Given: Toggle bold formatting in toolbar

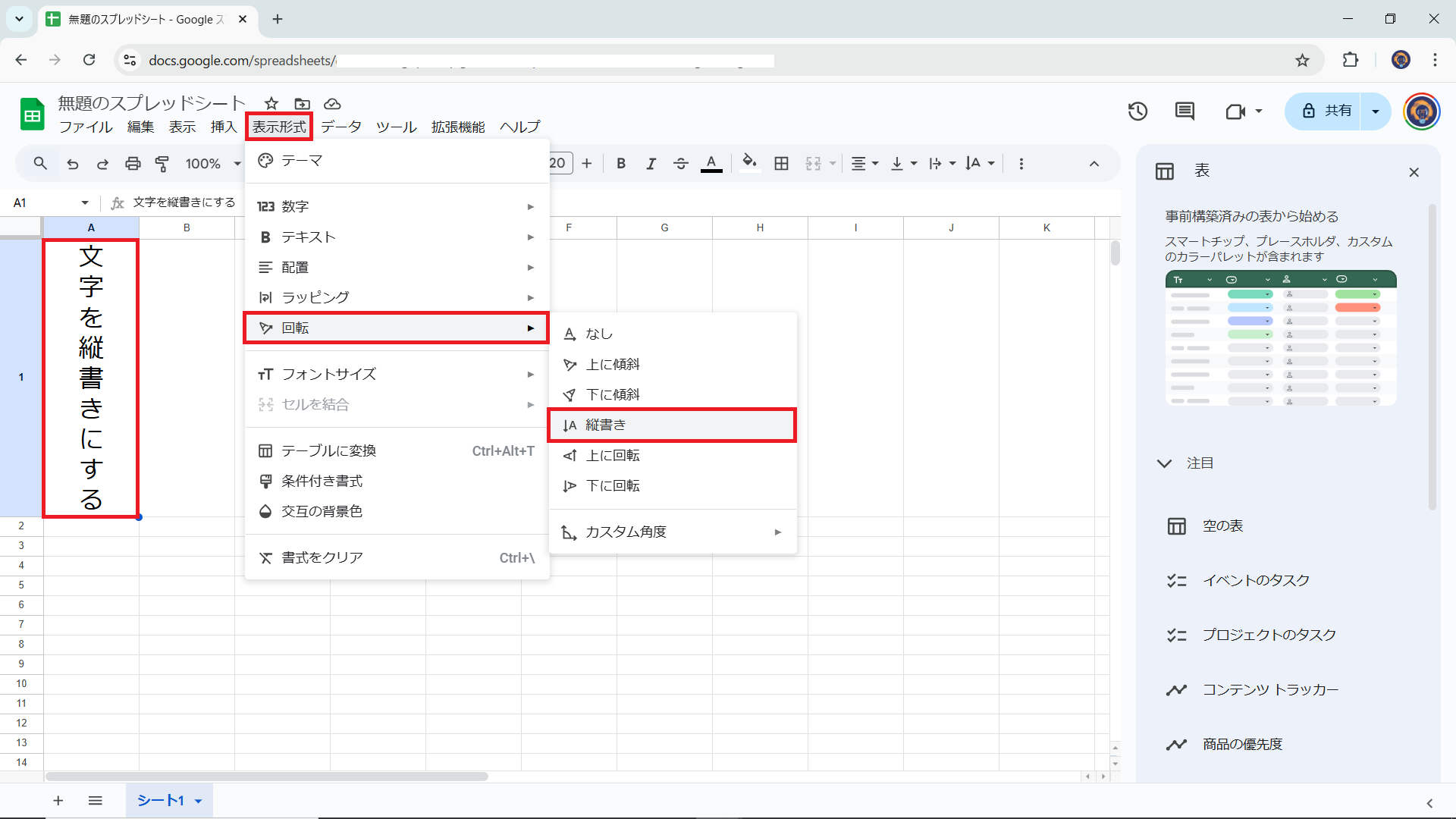Looking at the screenshot, I should [x=621, y=163].
